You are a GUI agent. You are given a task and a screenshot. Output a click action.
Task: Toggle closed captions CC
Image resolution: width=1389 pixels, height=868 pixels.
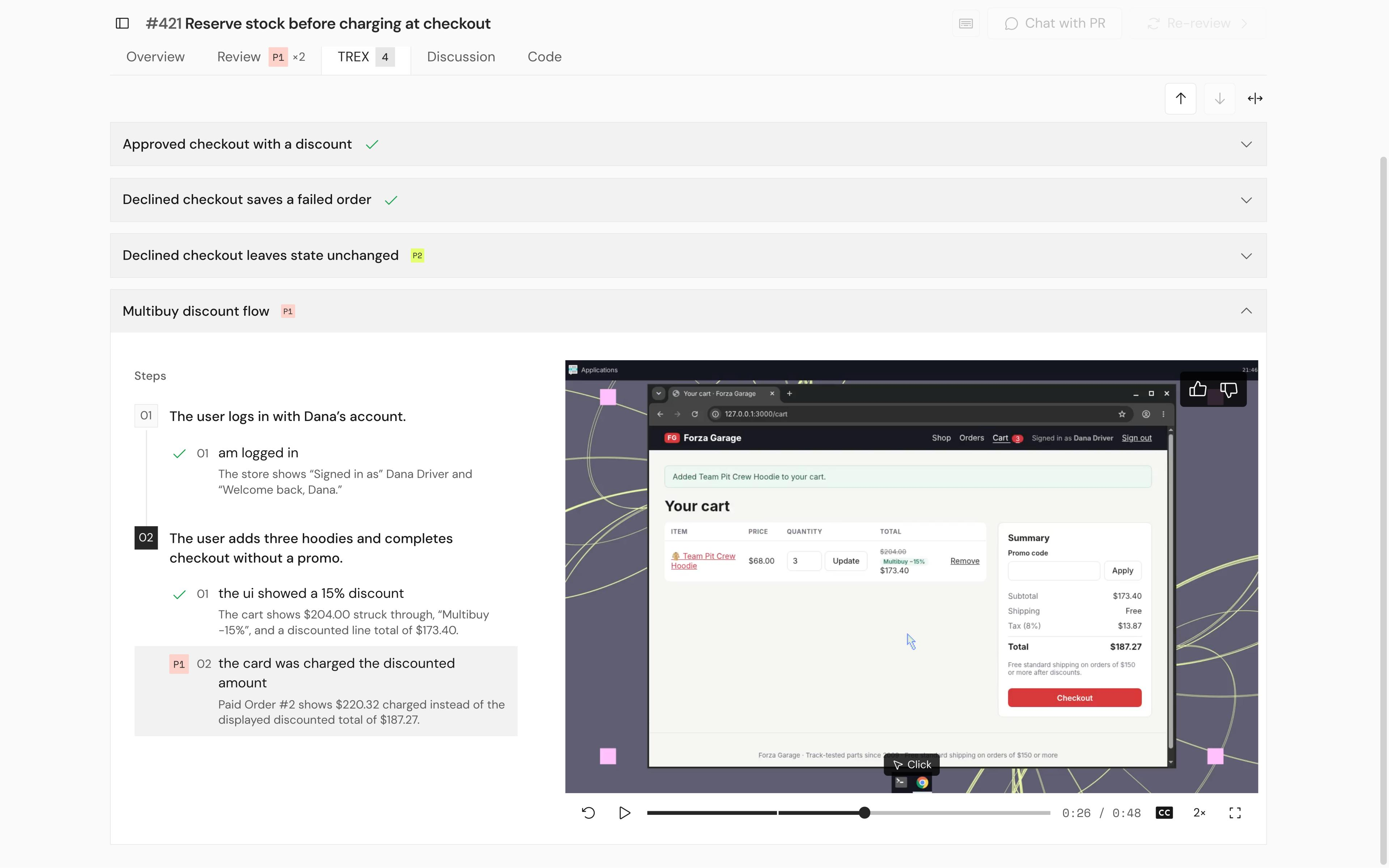(1164, 813)
